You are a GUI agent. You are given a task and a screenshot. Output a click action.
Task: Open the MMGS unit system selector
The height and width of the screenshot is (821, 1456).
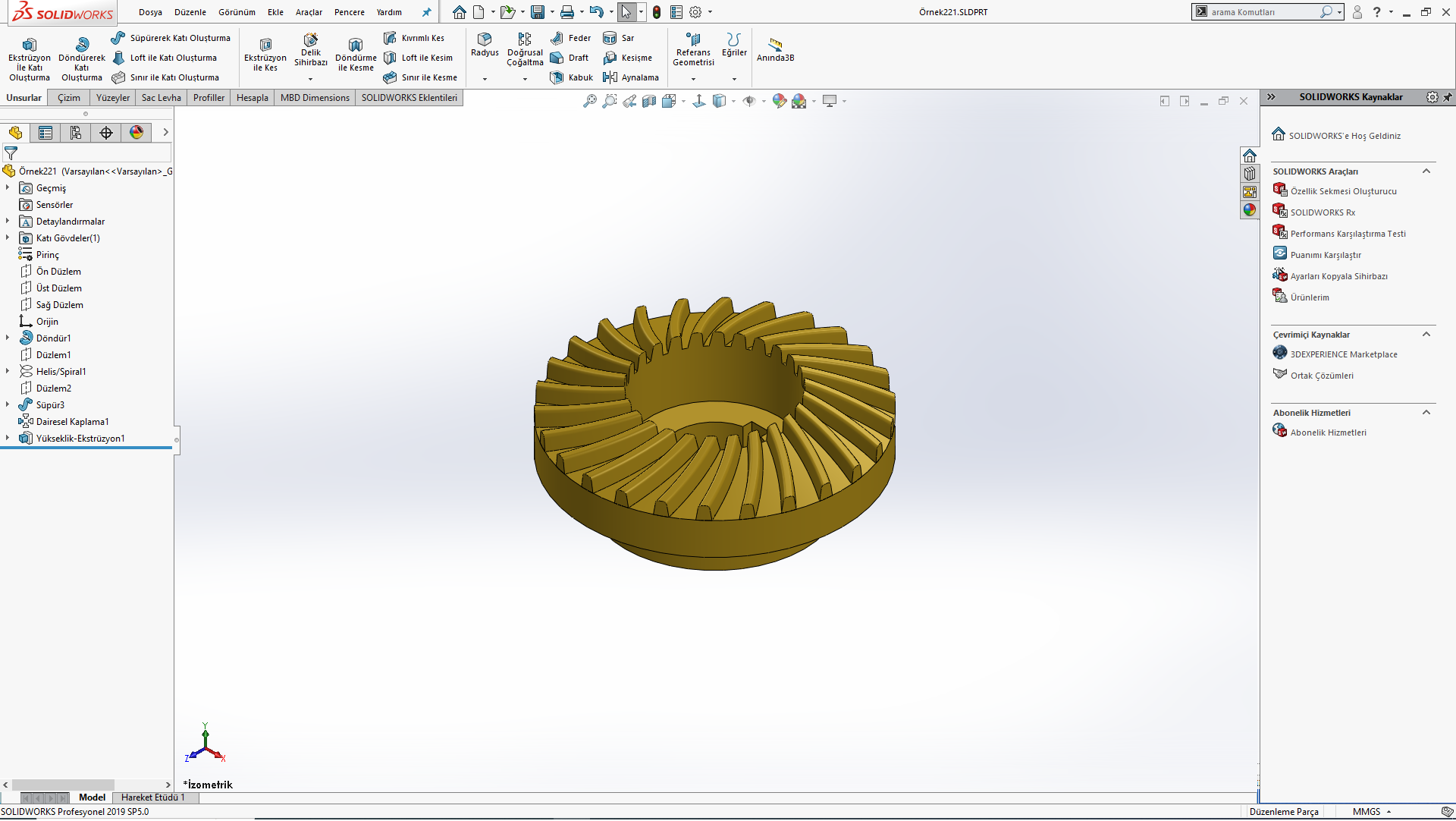tap(1372, 812)
